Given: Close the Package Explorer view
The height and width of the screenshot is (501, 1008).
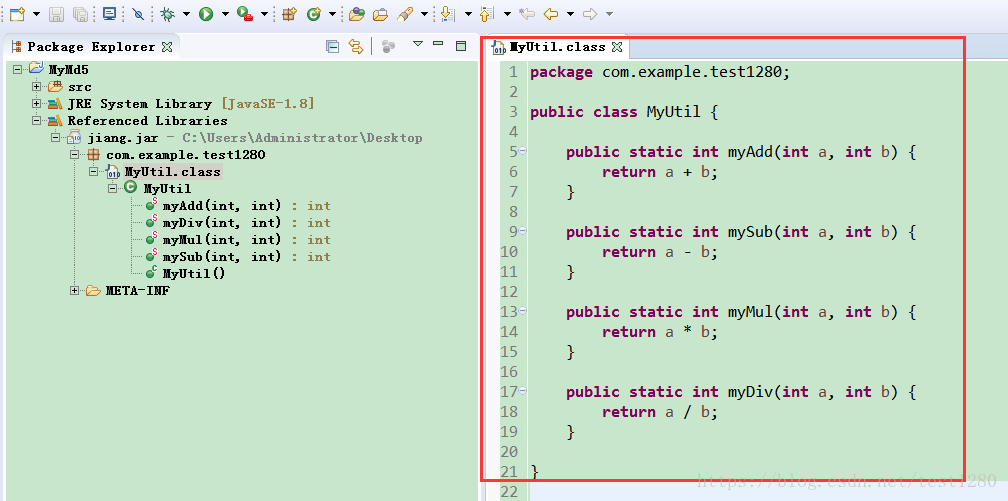Looking at the screenshot, I should (166, 47).
